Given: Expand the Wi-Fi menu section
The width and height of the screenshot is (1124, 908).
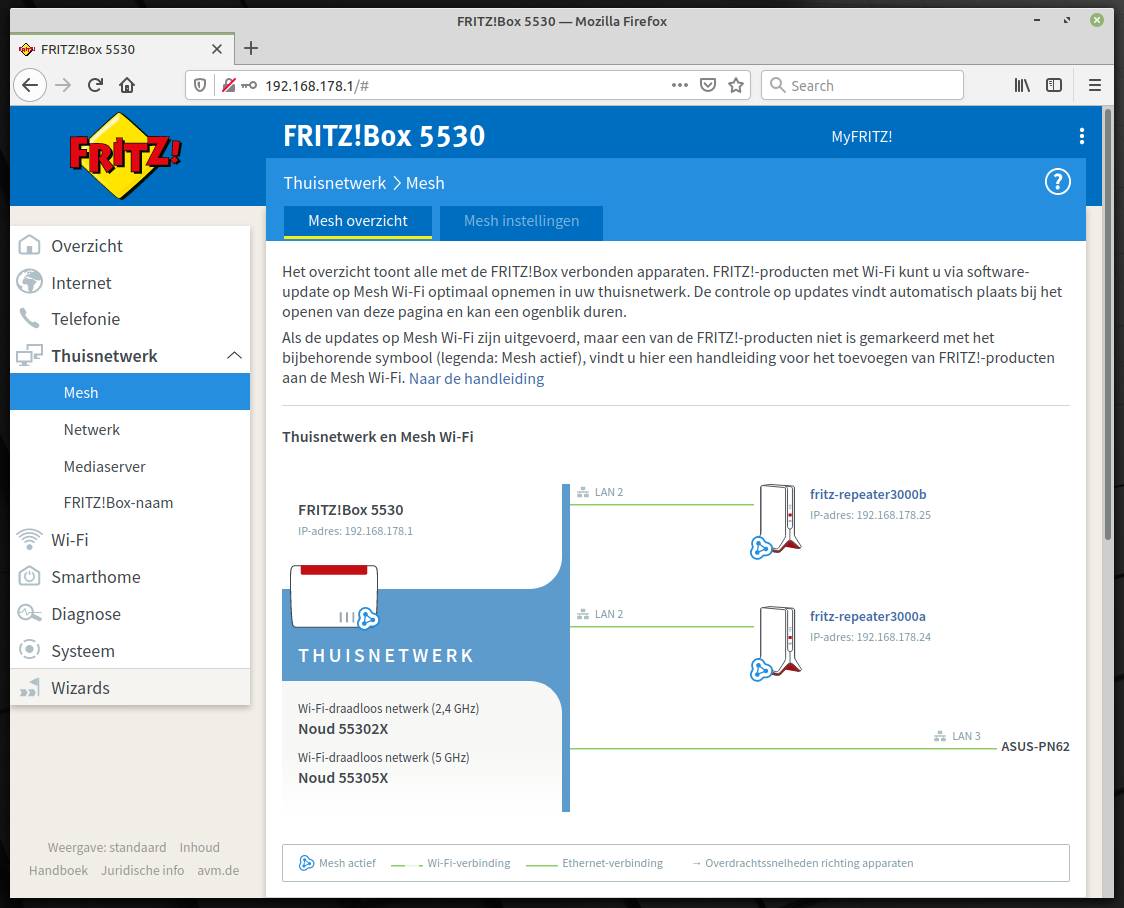Looking at the screenshot, I should [70, 540].
